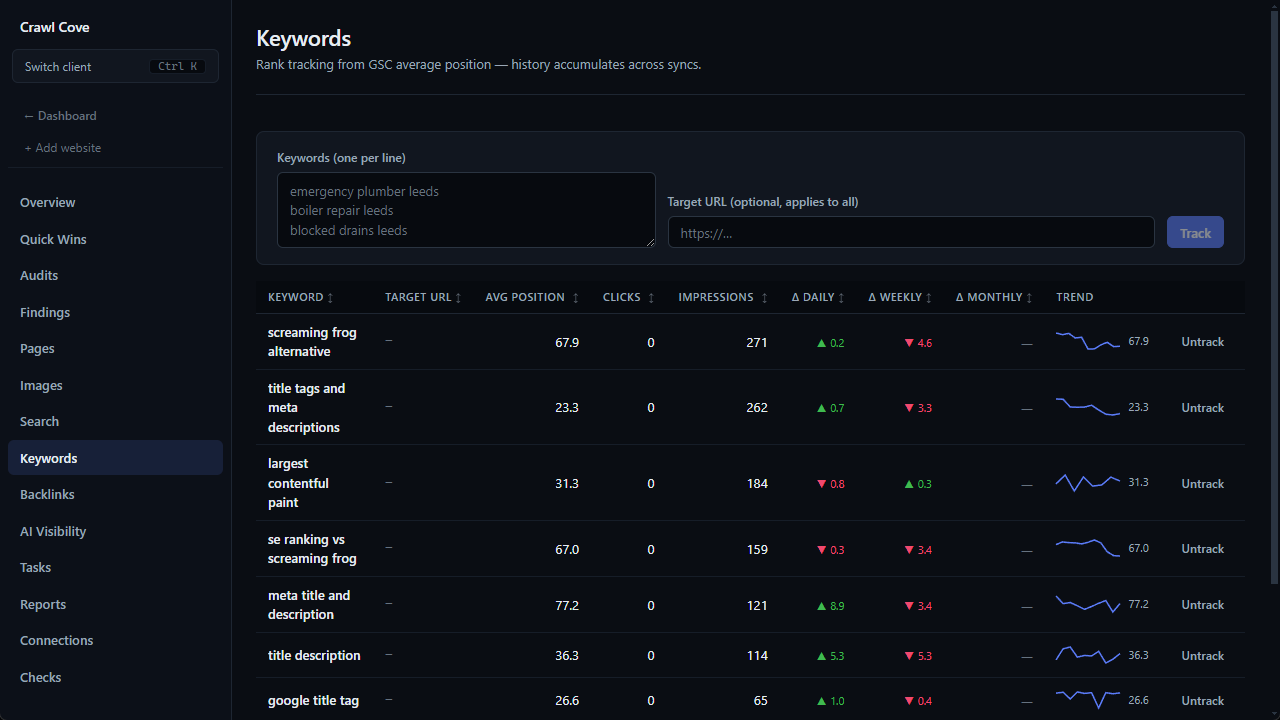The height and width of the screenshot is (720, 1280).
Task: Click the Track button
Action: (1195, 233)
